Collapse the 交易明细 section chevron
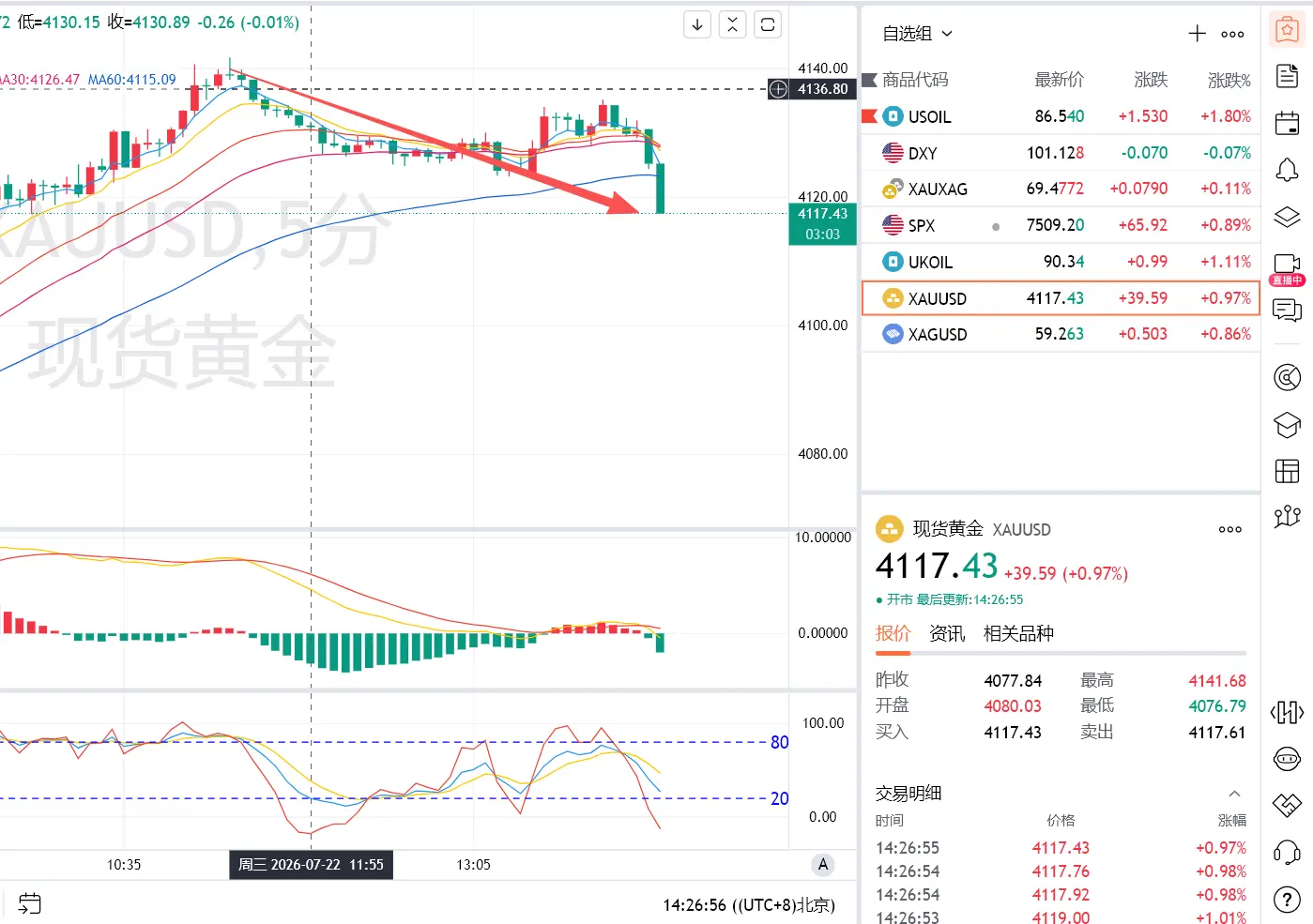 click(1234, 794)
